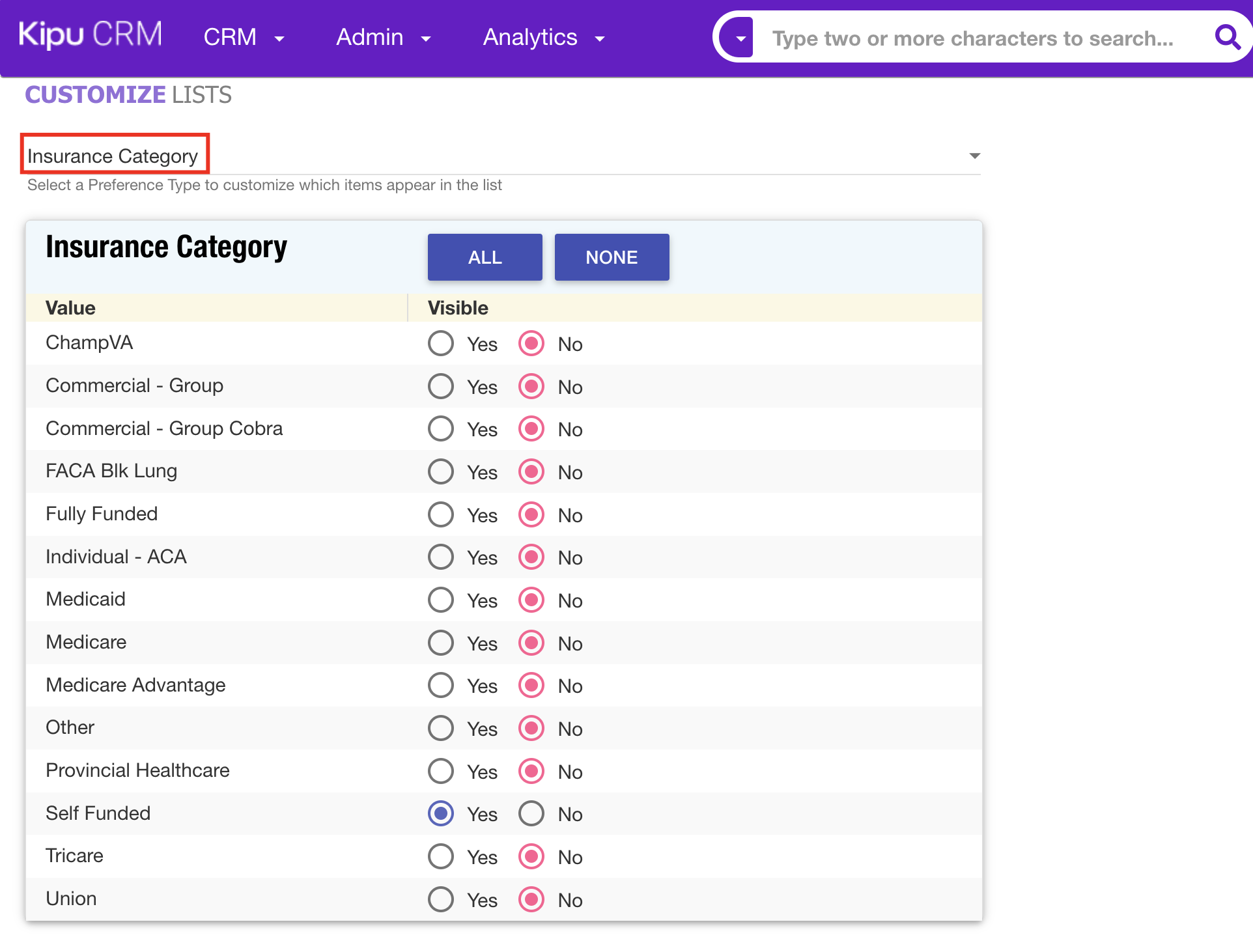The width and height of the screenshot is (1253, 952).
Task: Set Medicaid visible to Yes
Action: tap(441, 600)
